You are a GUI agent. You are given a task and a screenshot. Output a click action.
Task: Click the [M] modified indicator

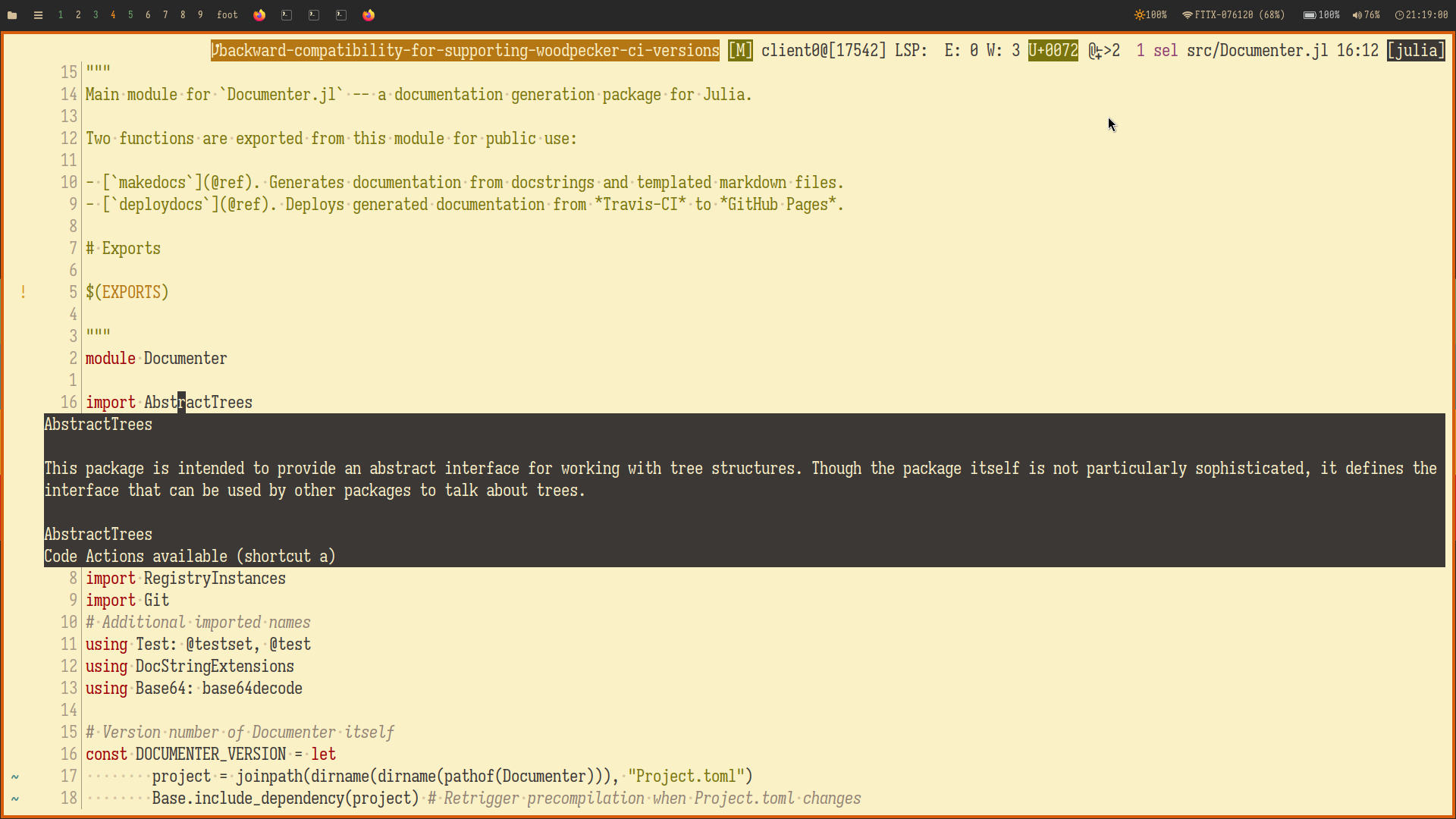[x=740, y=51]
